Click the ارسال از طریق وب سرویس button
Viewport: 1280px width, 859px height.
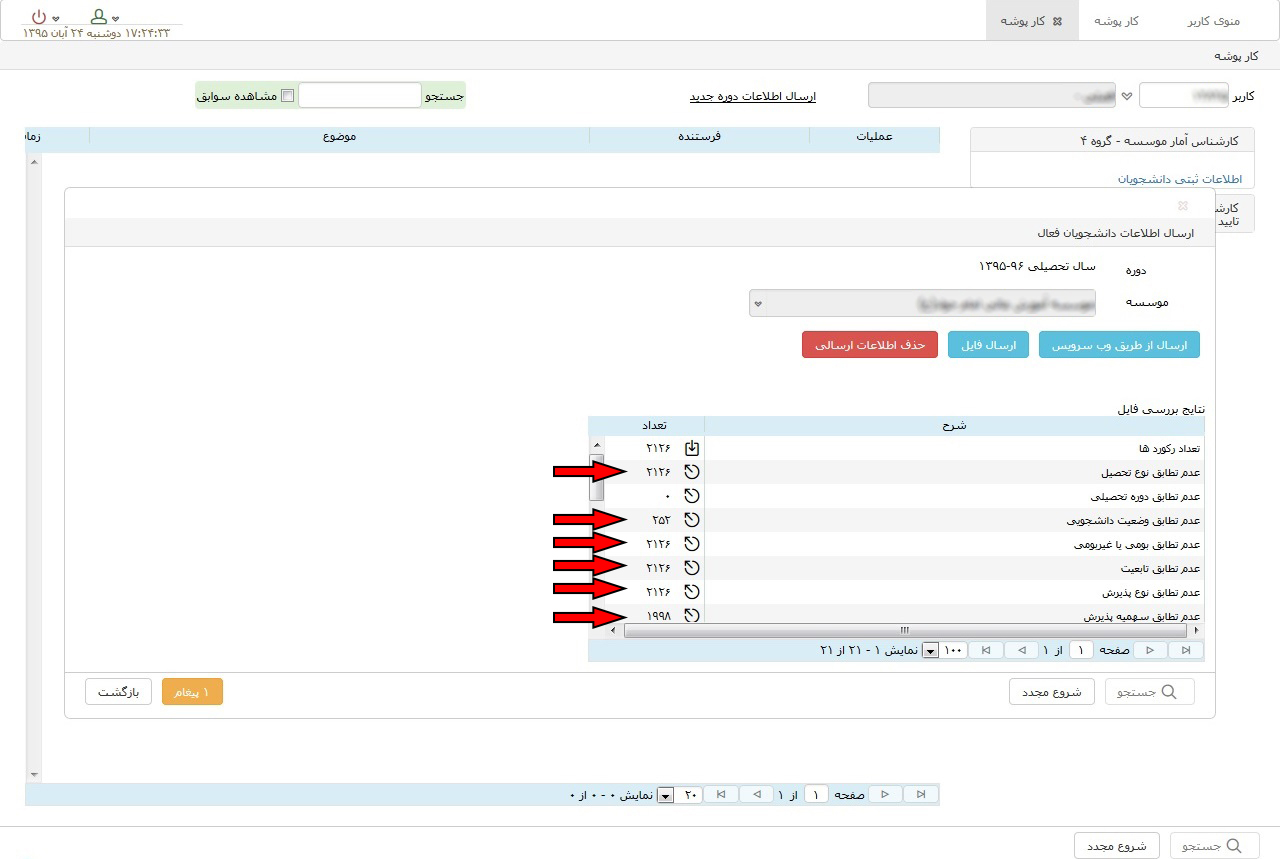(x=1119, y=345)
